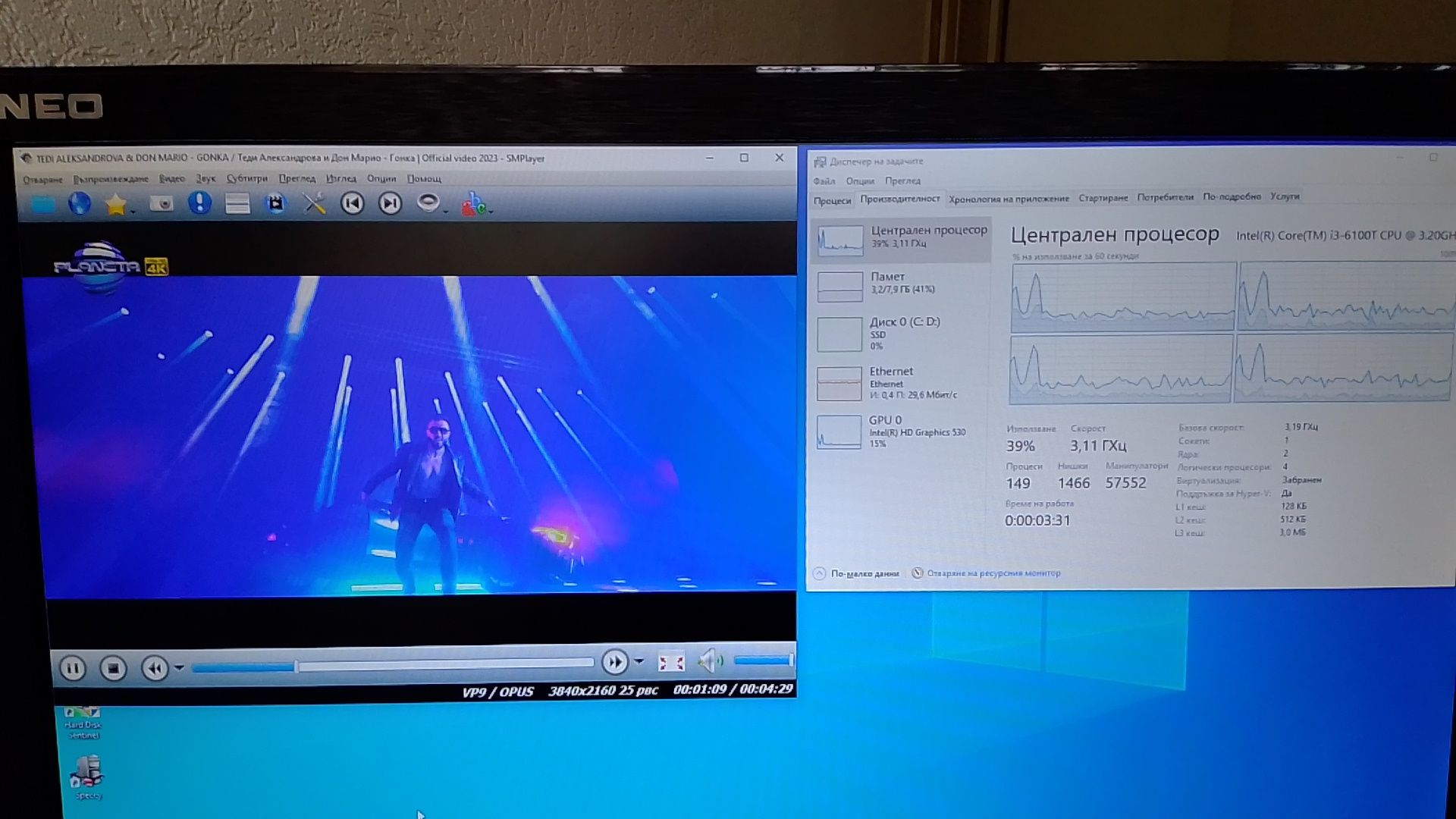1456x819 pixels.
Task: Click the Task Manager title bar icon
Action: point(820,162)
